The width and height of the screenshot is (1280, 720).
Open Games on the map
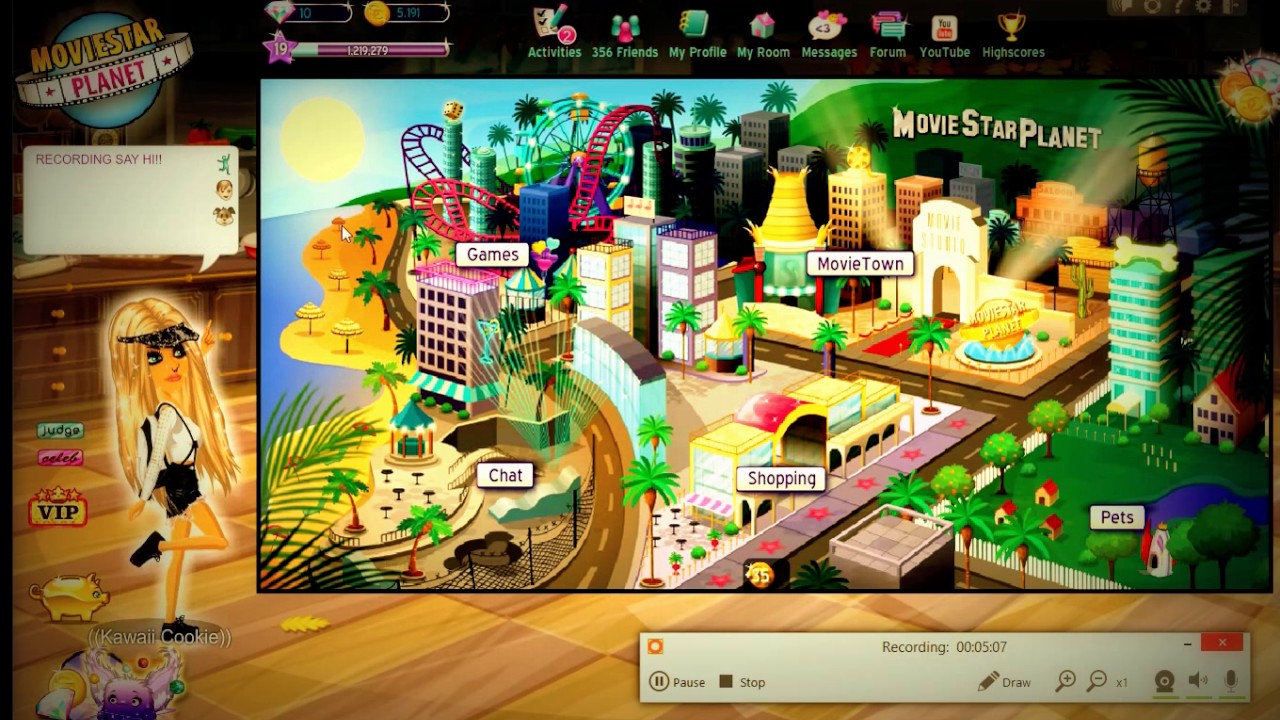493,254
